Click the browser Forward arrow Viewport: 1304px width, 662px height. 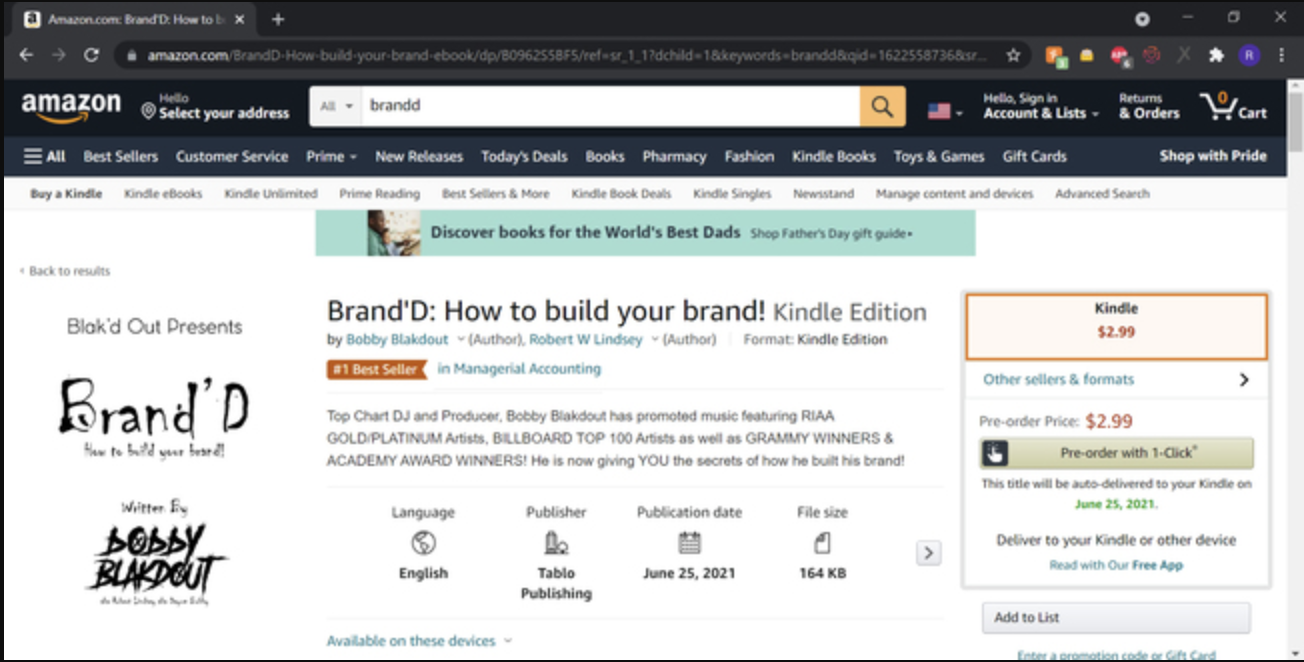click(x=58, y=55)
